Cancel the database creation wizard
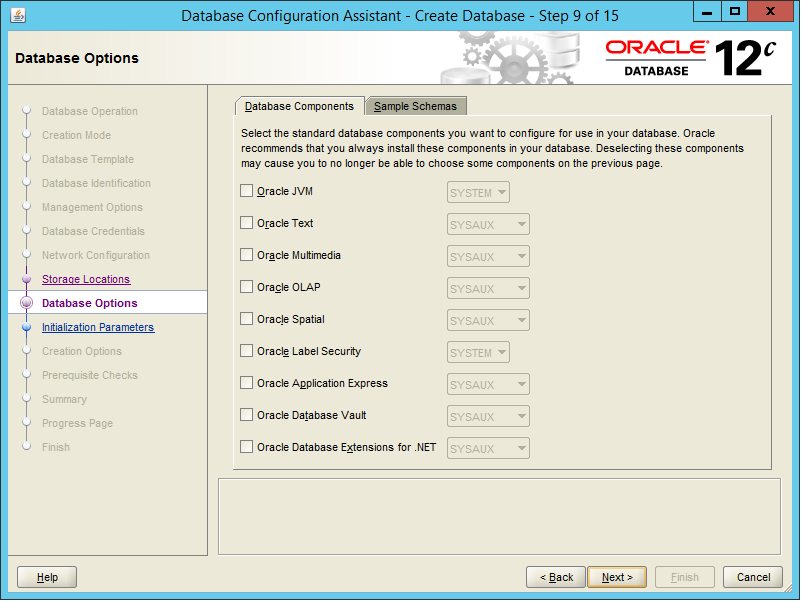 [753, 577]
